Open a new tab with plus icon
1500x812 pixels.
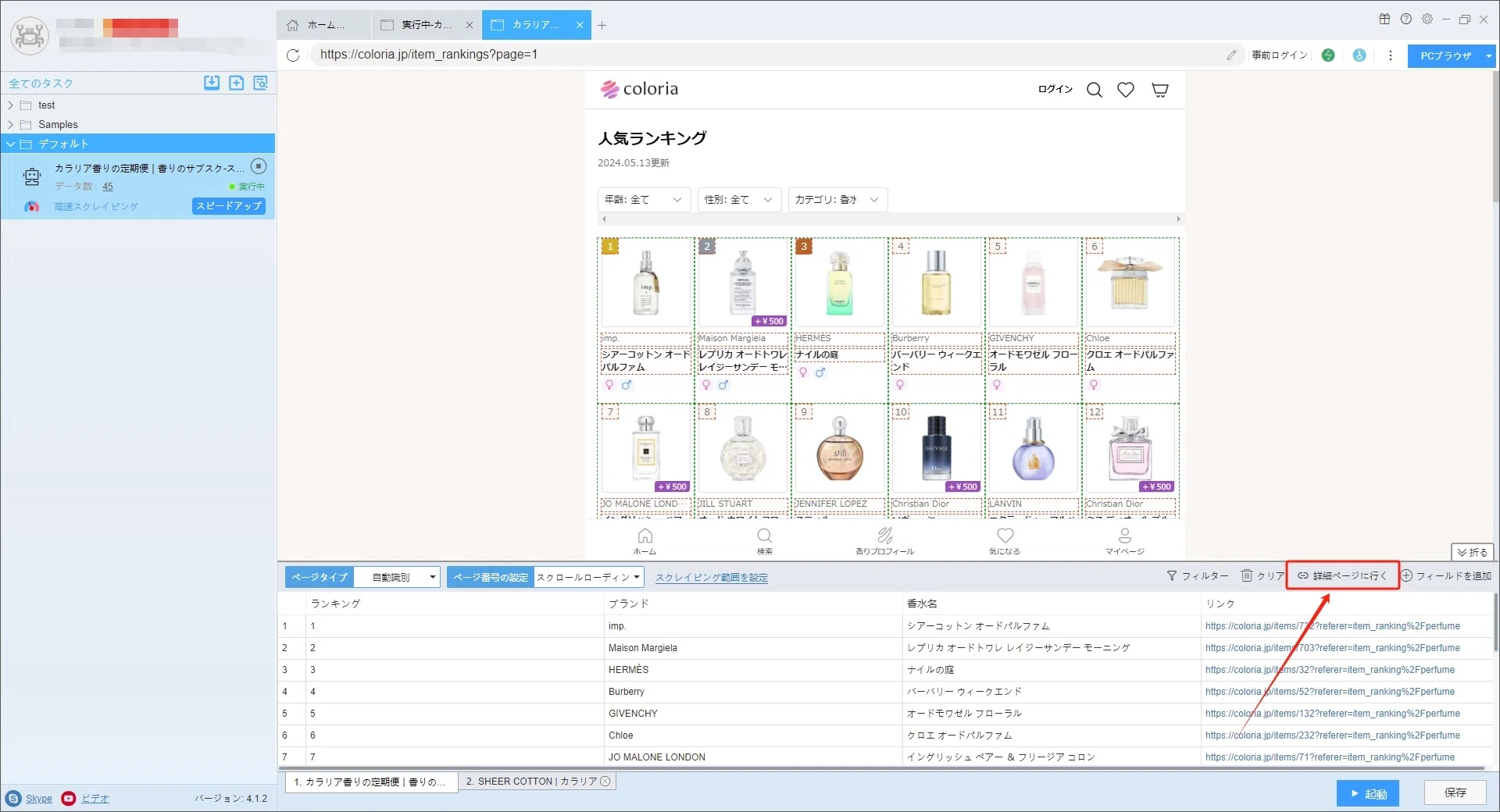pyautogui.click(x=602, y=25)
